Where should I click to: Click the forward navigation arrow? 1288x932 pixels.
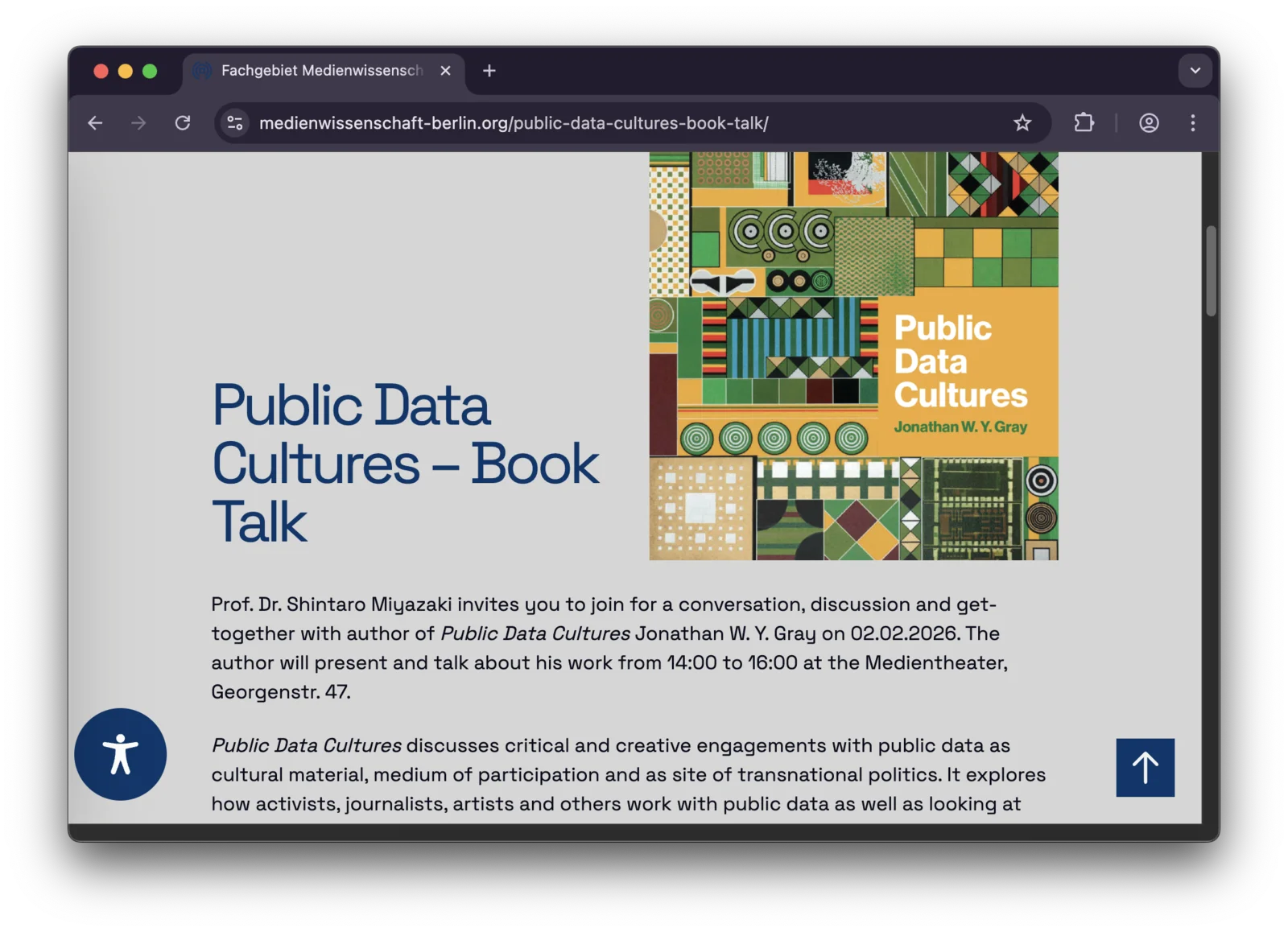click(138, 123)
